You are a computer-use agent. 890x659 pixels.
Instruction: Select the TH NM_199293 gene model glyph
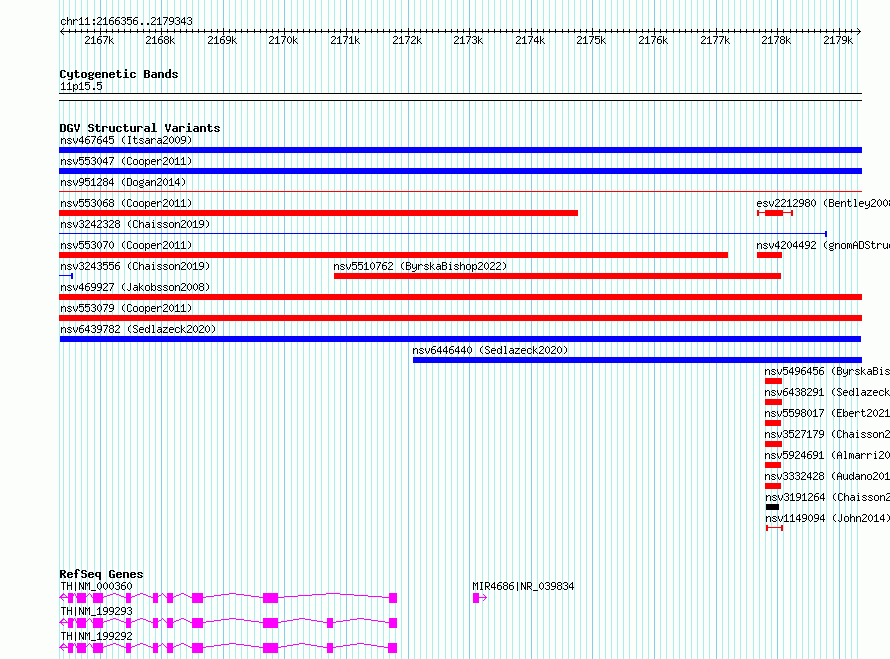[228, 623]
